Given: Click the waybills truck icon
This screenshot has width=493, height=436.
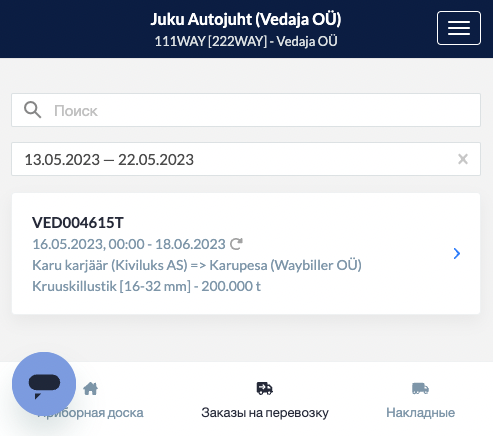Looking at the screenshot, I should point(420,389).
